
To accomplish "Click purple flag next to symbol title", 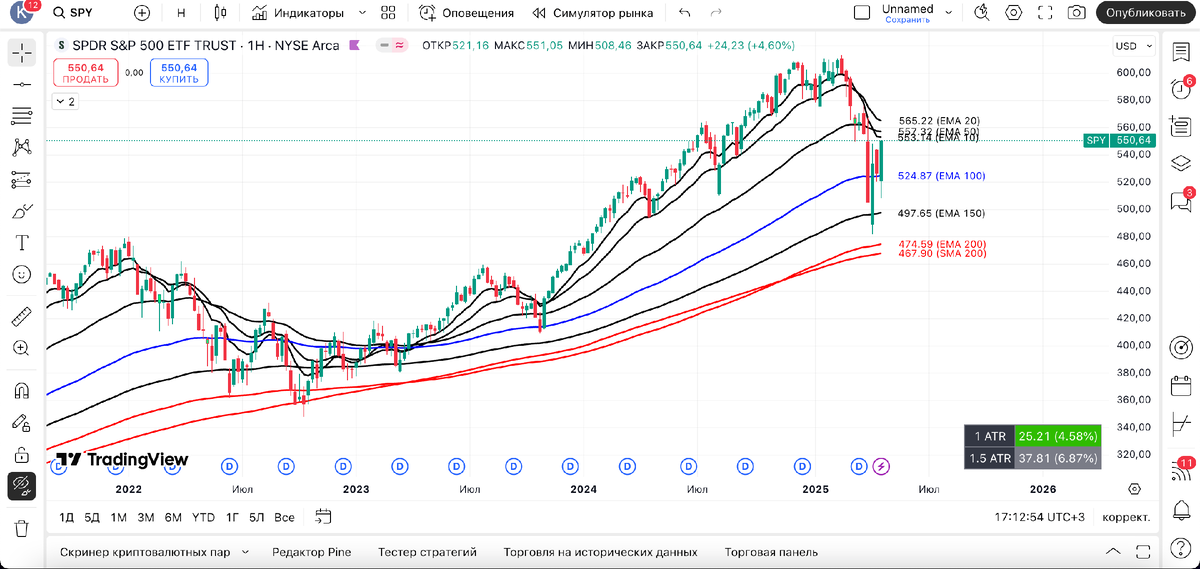I will 354,45.
